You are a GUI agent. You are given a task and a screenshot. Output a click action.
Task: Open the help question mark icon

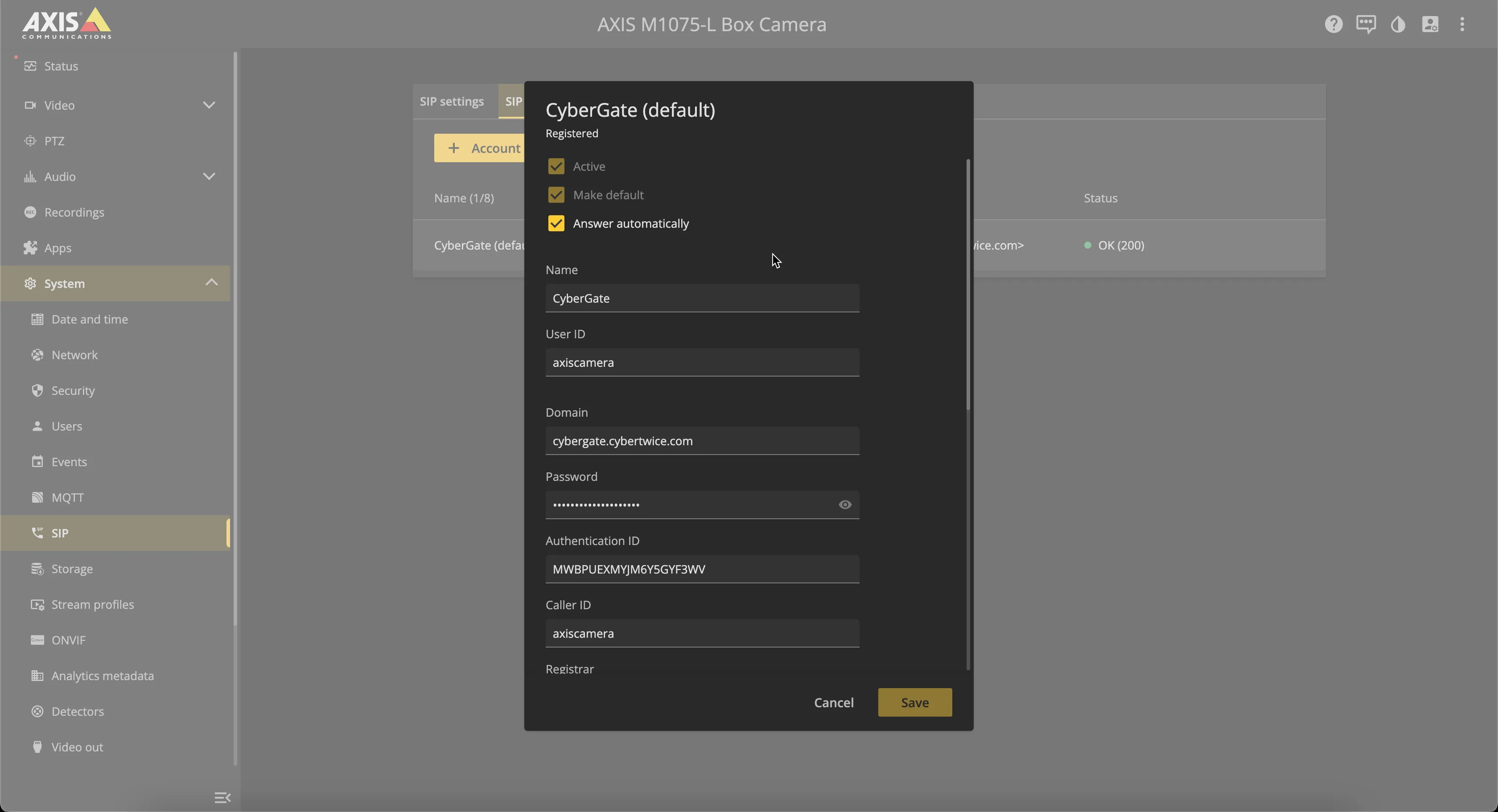tap(1333, 25)
